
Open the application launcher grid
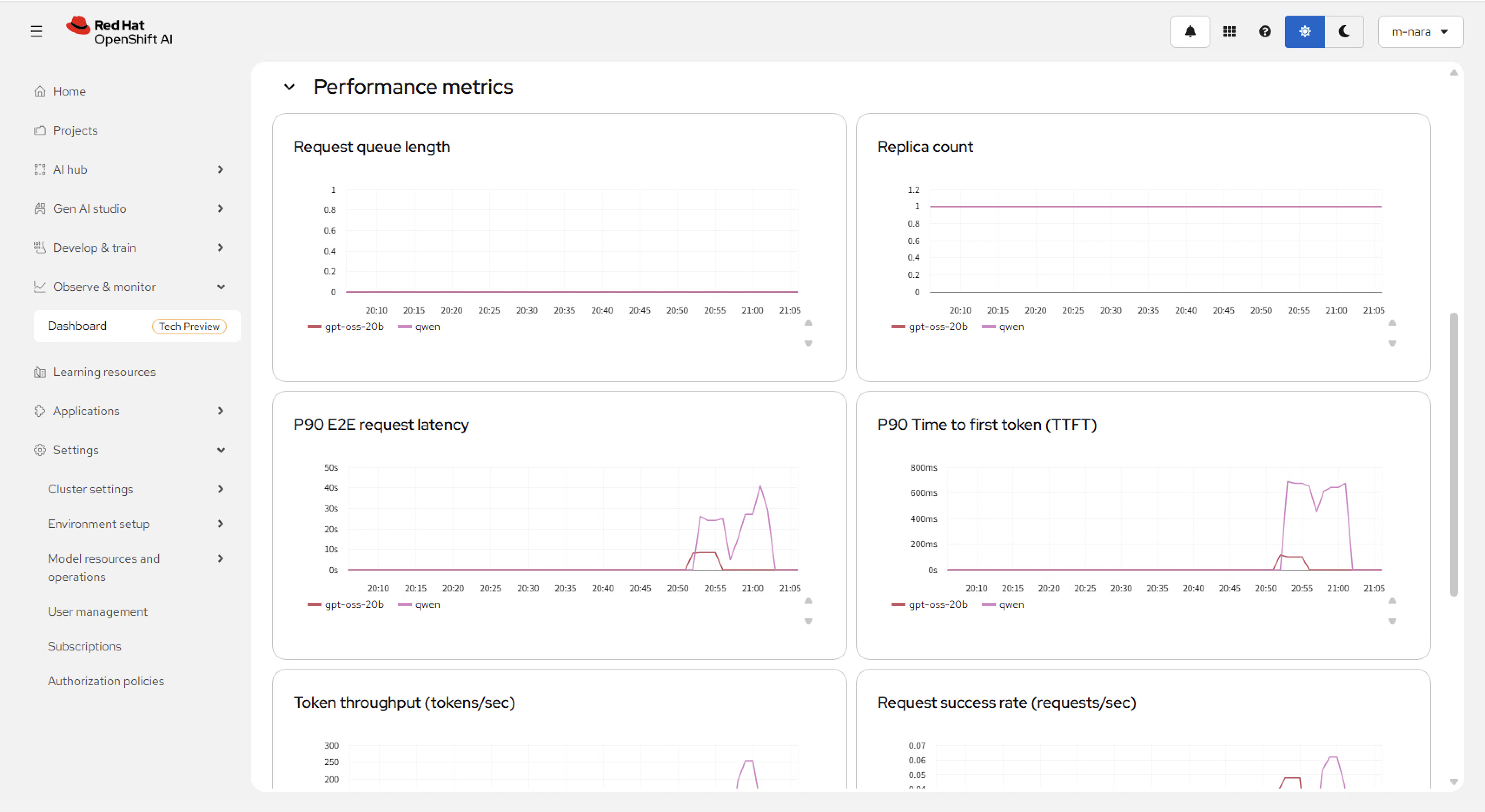pyautogui.click(x=1229, y=32)
